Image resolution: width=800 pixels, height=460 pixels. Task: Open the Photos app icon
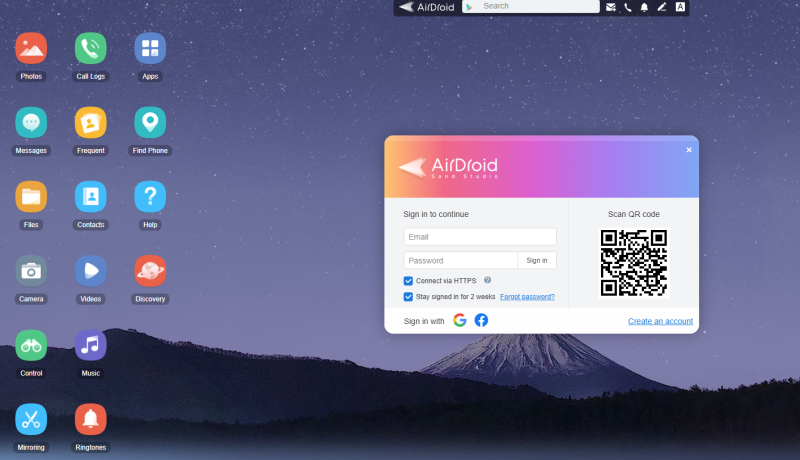click(x=31, y=48)
